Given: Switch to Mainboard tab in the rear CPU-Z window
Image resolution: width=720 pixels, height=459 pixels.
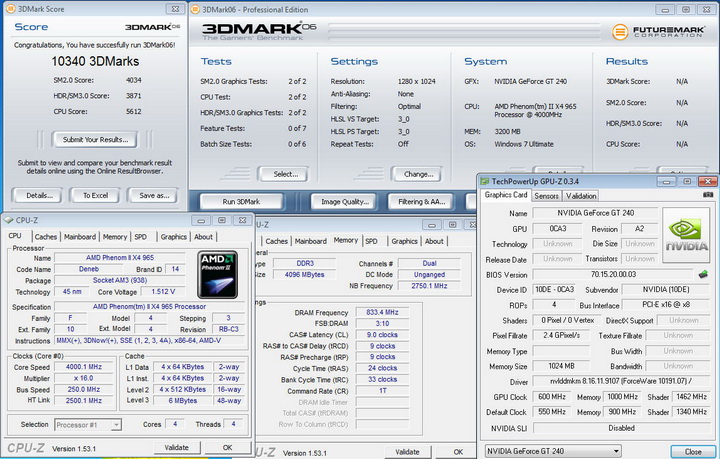Looking at the screenshot, I should (311, 241).
